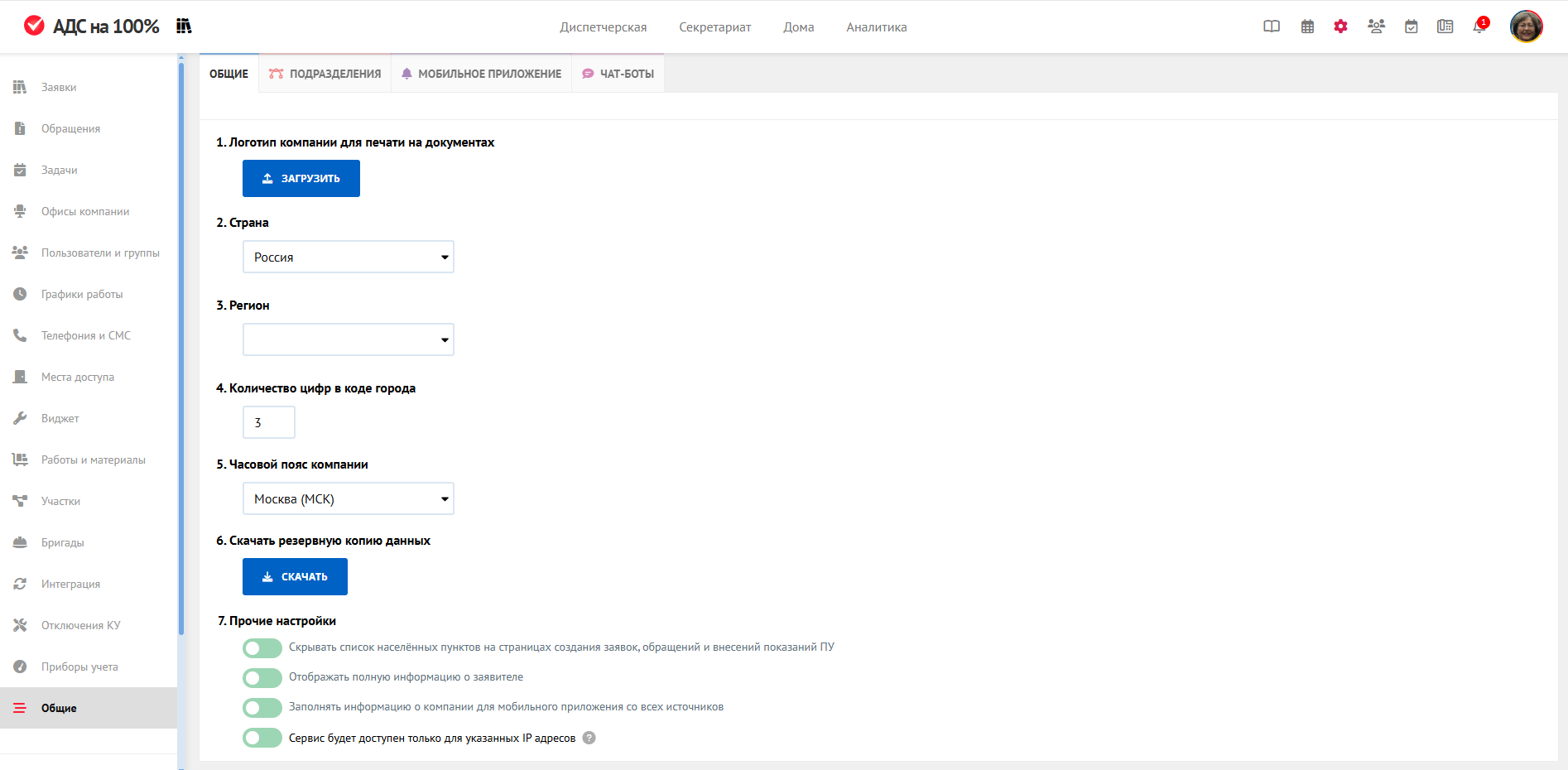Click the city code digits input field
This screenshot has height=770, width=1568.
pyautogui.click(x=268, y=422)
